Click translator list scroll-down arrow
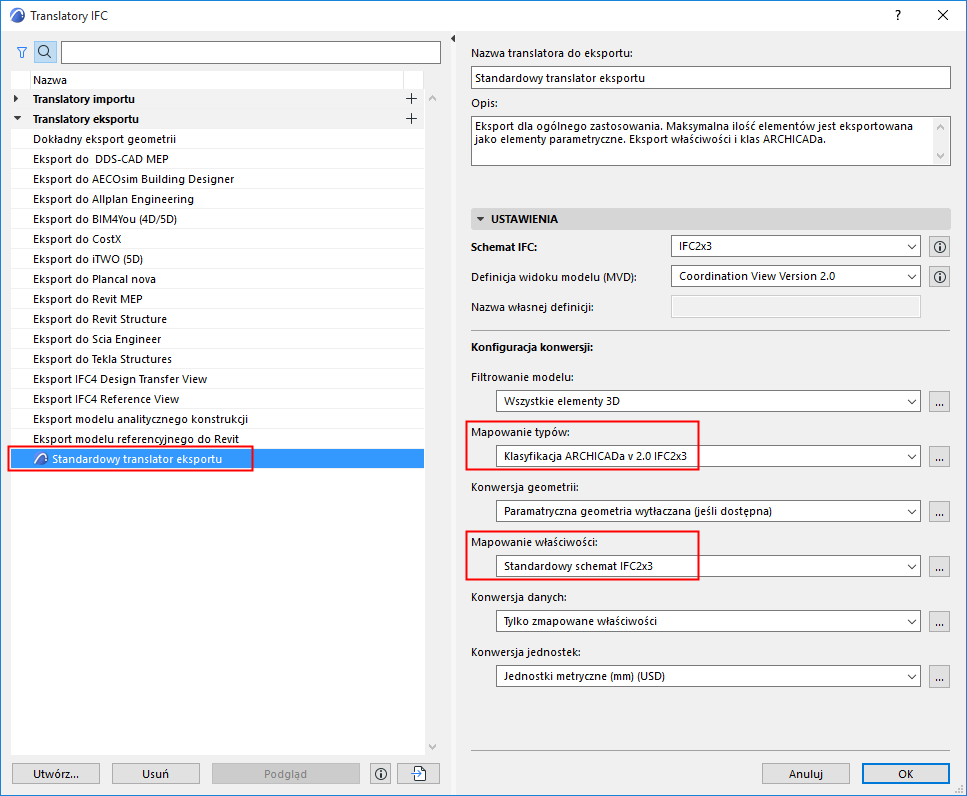This screenshot has width=967, height=796. (x=432, y=747)
